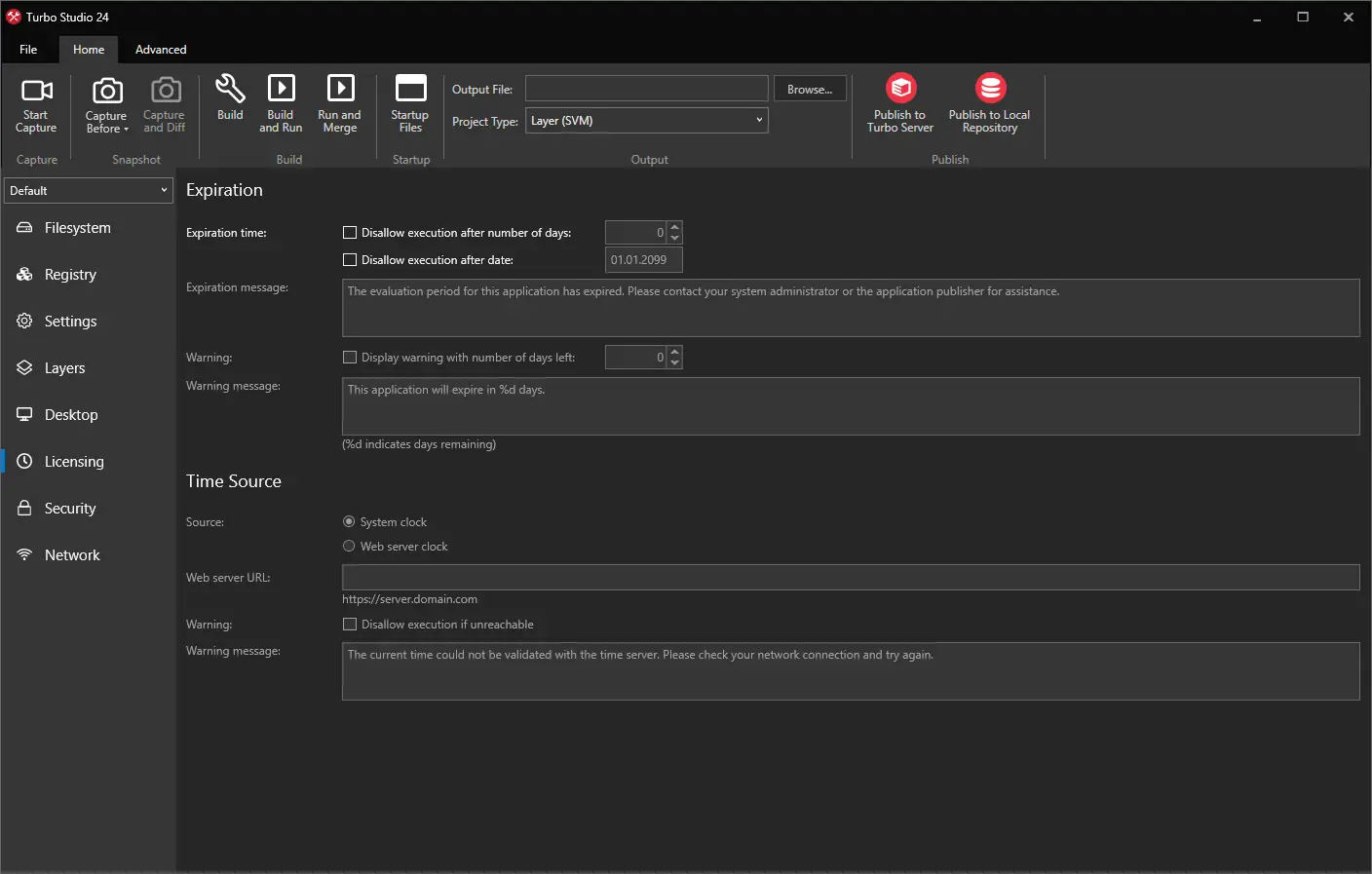1372x874 pixels.
Task: Click the Turbo Studio app logo
Action: (x=14, y=17)
